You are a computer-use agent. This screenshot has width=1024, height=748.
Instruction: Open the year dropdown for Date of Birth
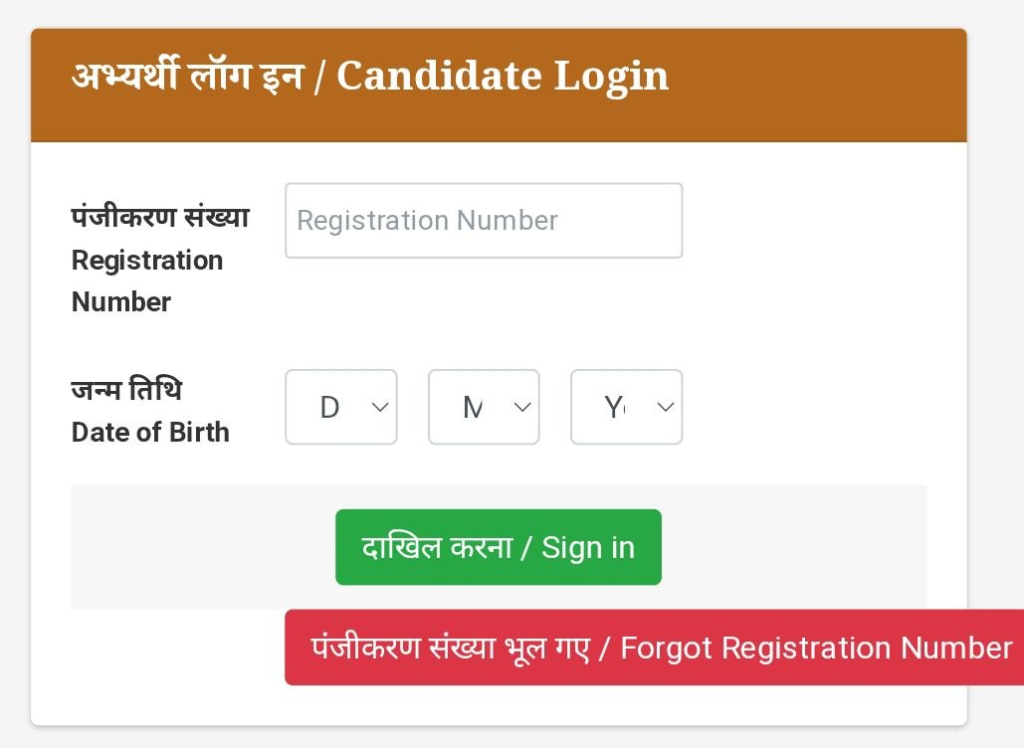(626, 407)
